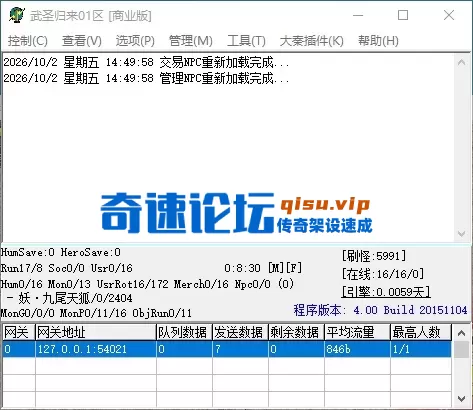Screen dimensions: 473x410
Task: Click the Run17/8 Soc0/0 Usr0/16 line
Action: (67, 268)
